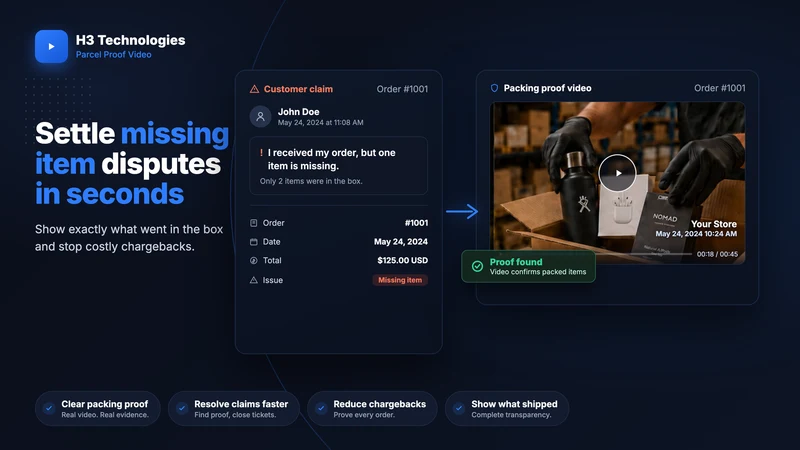Image resolution: width=800 pixels, height=450 pixels.
Task: Click the Customer claim warning triangle icon
Action: point(254,89)
